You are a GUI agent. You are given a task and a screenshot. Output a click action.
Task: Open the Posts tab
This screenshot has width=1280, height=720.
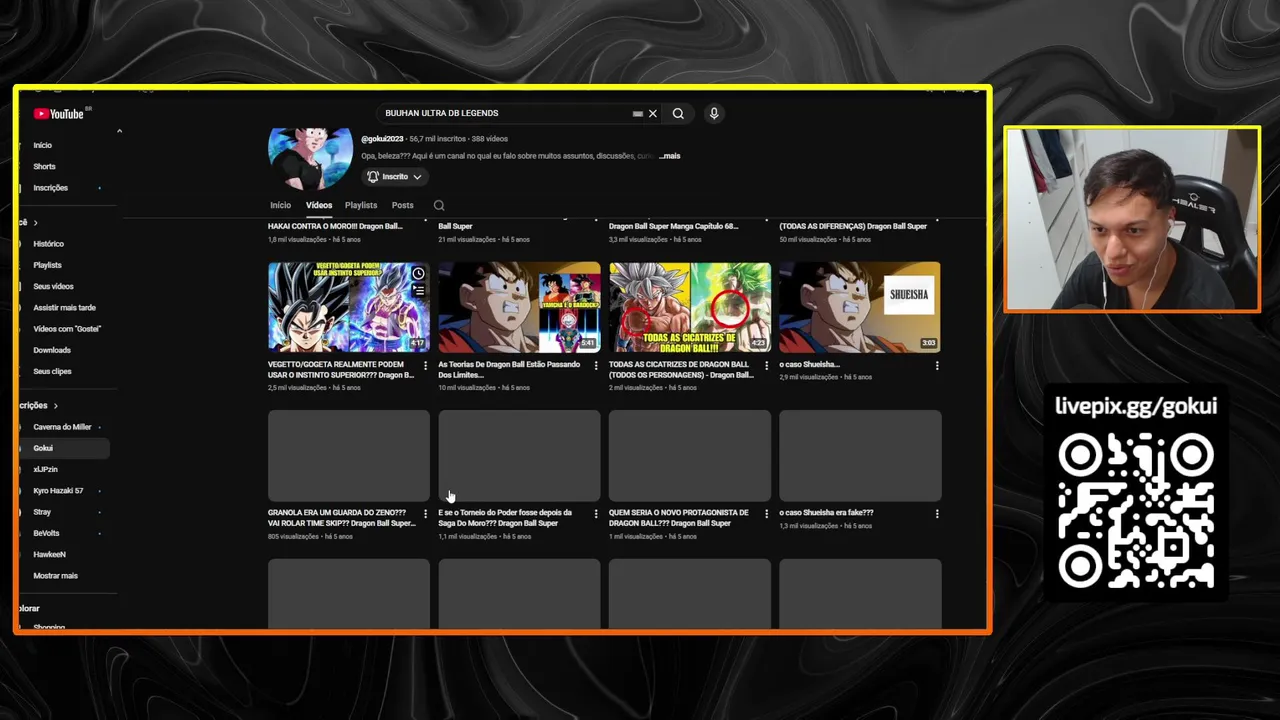coord(402,205)
